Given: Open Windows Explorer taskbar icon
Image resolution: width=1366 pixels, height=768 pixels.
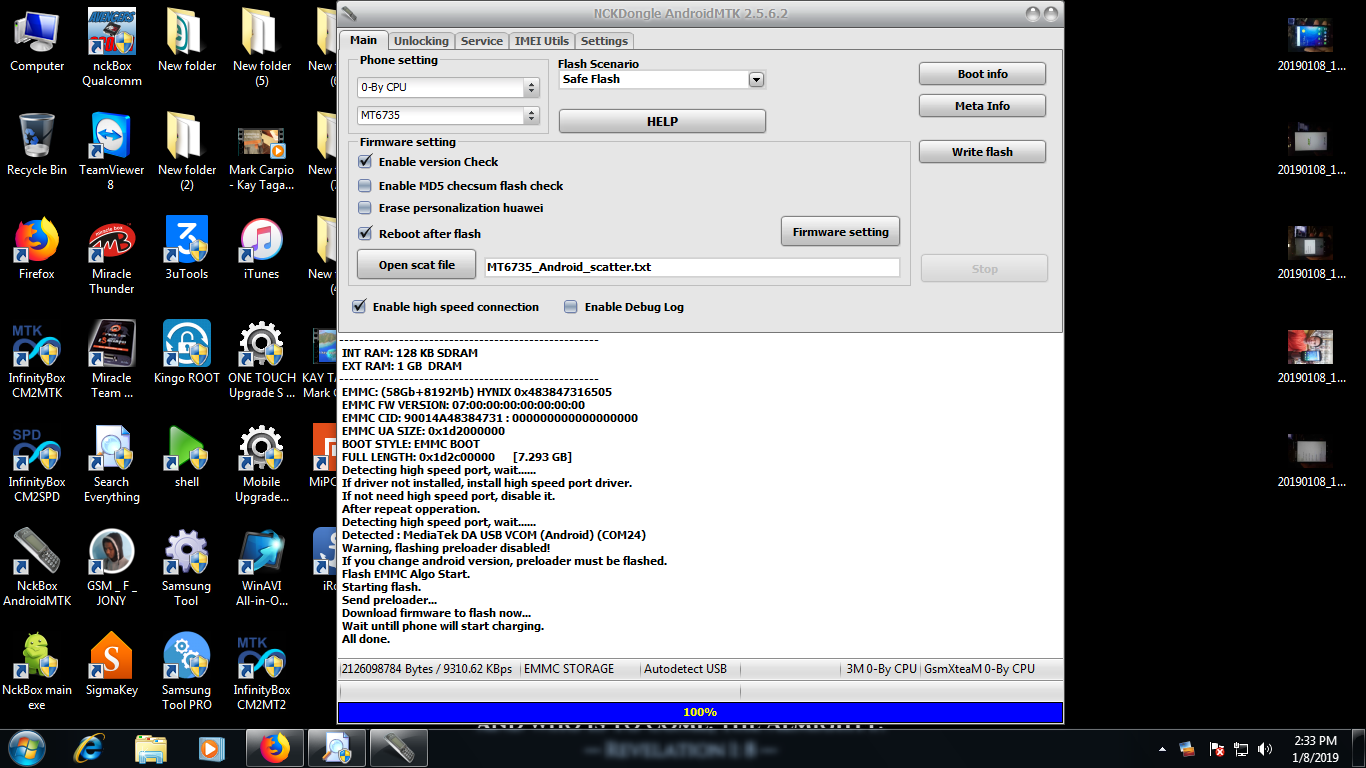Looking at the screenshot, I should pyautogui.click(x=151, y=748).
